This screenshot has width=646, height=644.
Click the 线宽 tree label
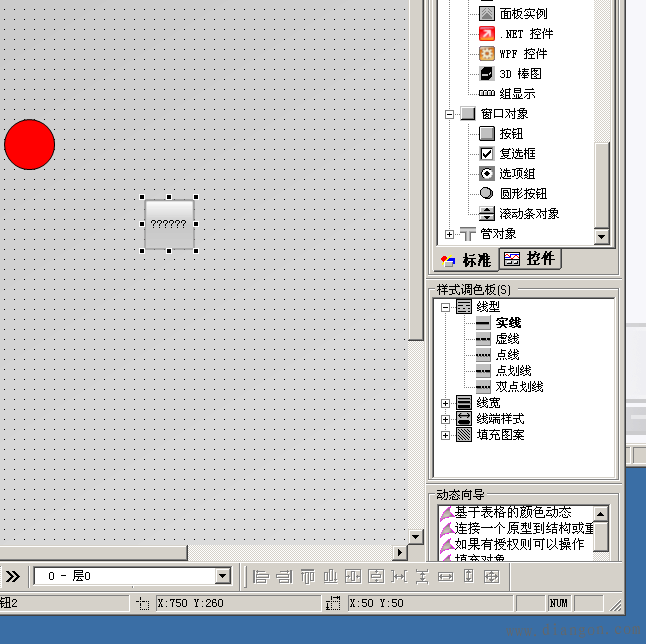pyautogui.click(x=488, y=403)
